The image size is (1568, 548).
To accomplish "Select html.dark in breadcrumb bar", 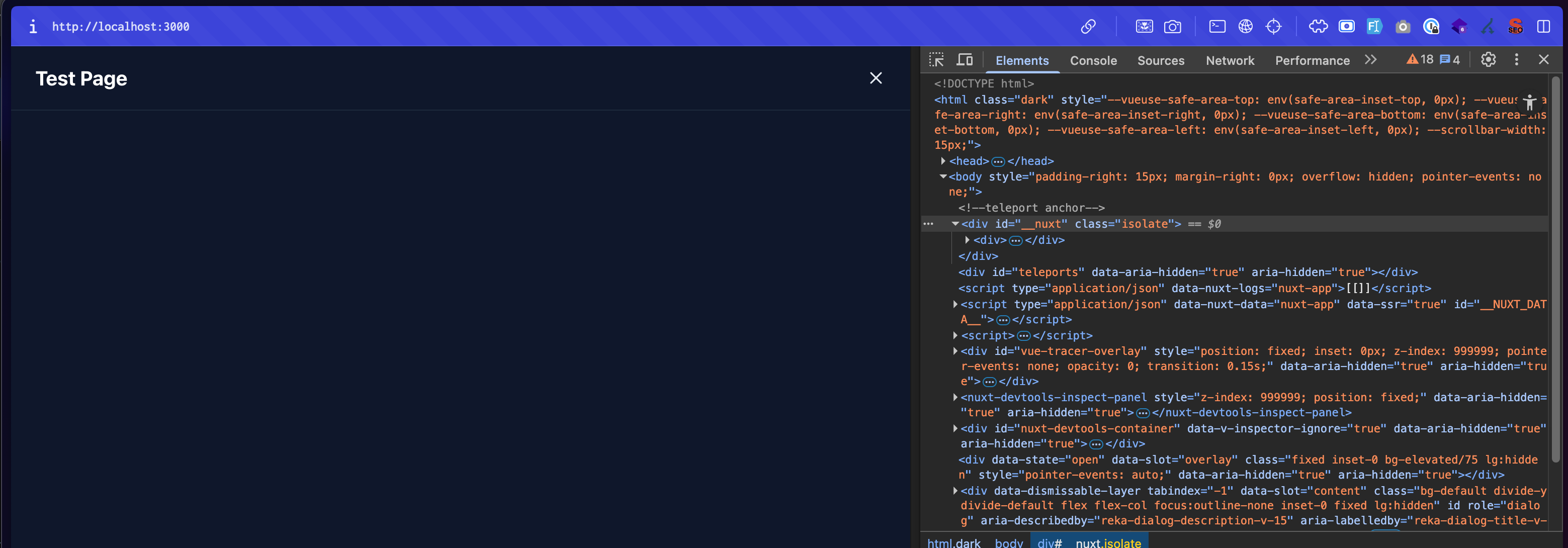I will 953,542.
